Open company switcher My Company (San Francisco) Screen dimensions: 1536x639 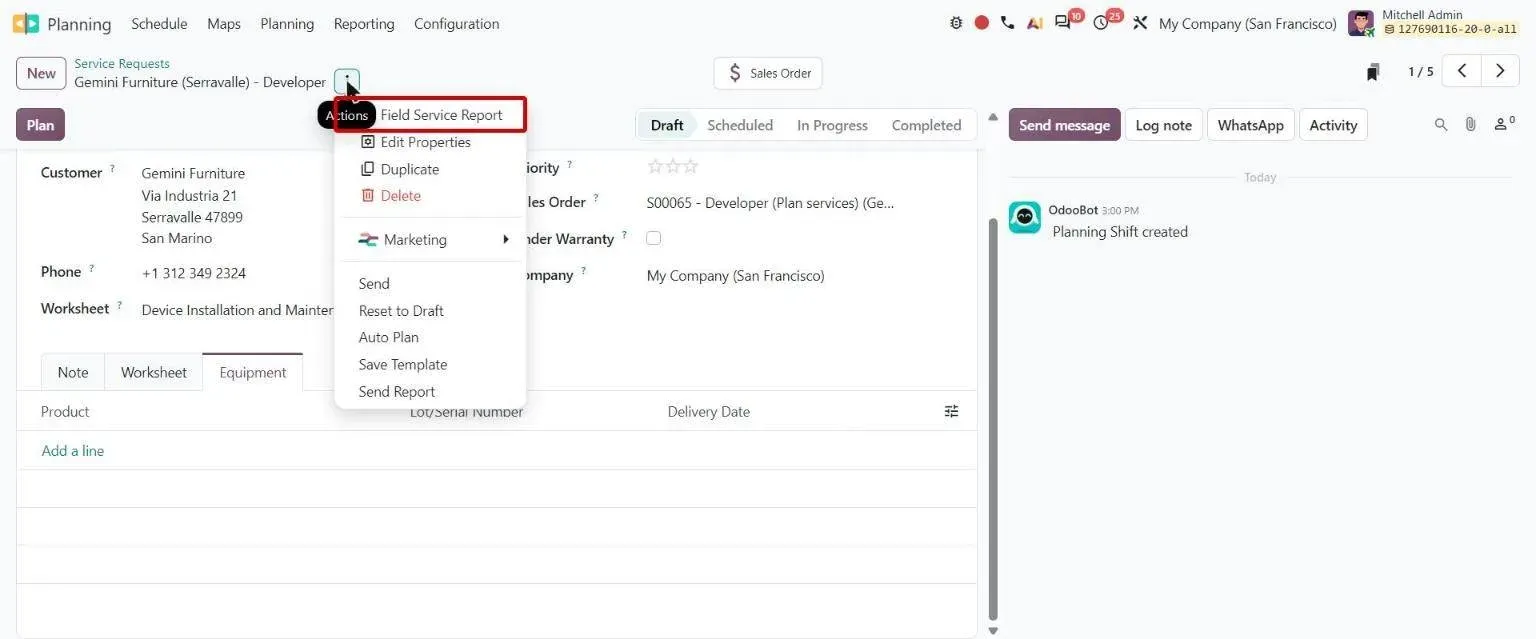pyautogui.click(x=1247, y=23)
